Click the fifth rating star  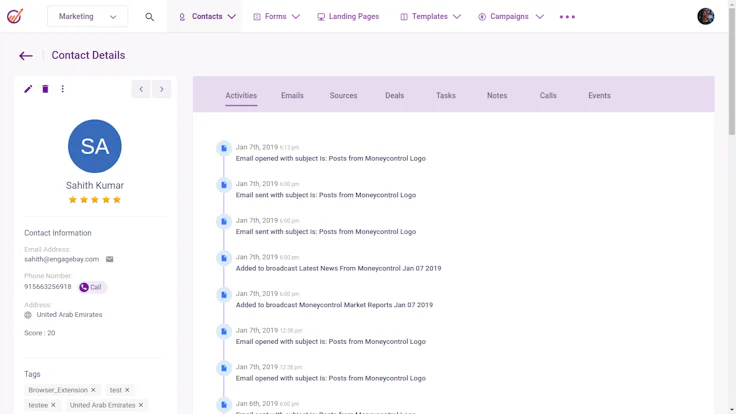pos(117,199)
